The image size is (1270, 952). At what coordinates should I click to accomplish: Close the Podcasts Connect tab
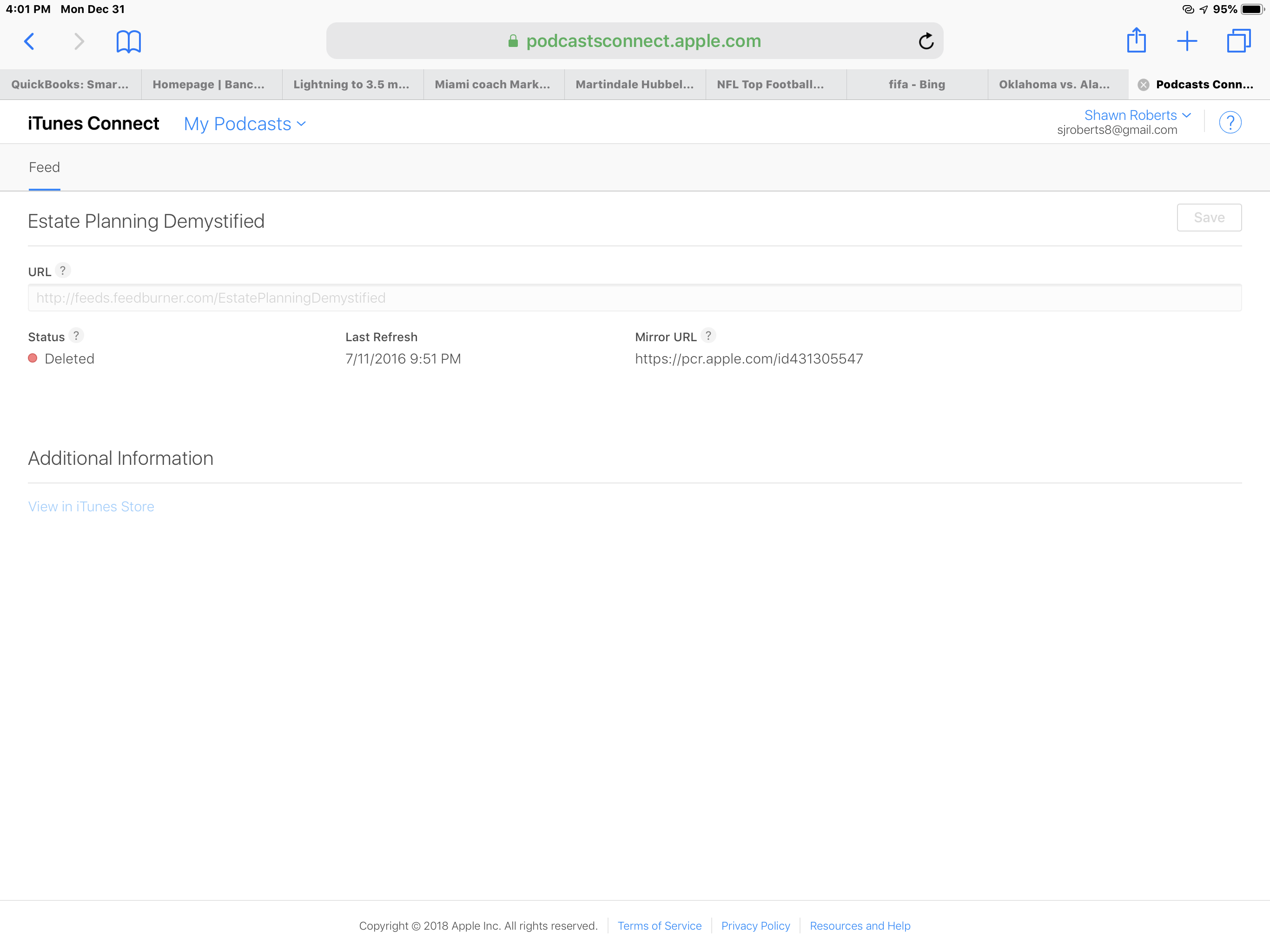coord(1143,85)
